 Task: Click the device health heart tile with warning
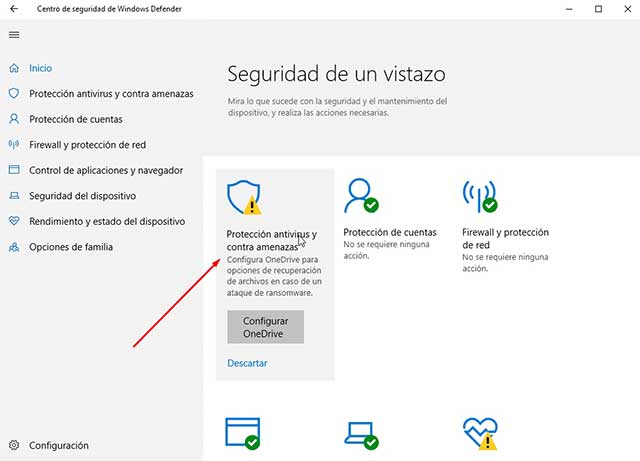[480, 434]
